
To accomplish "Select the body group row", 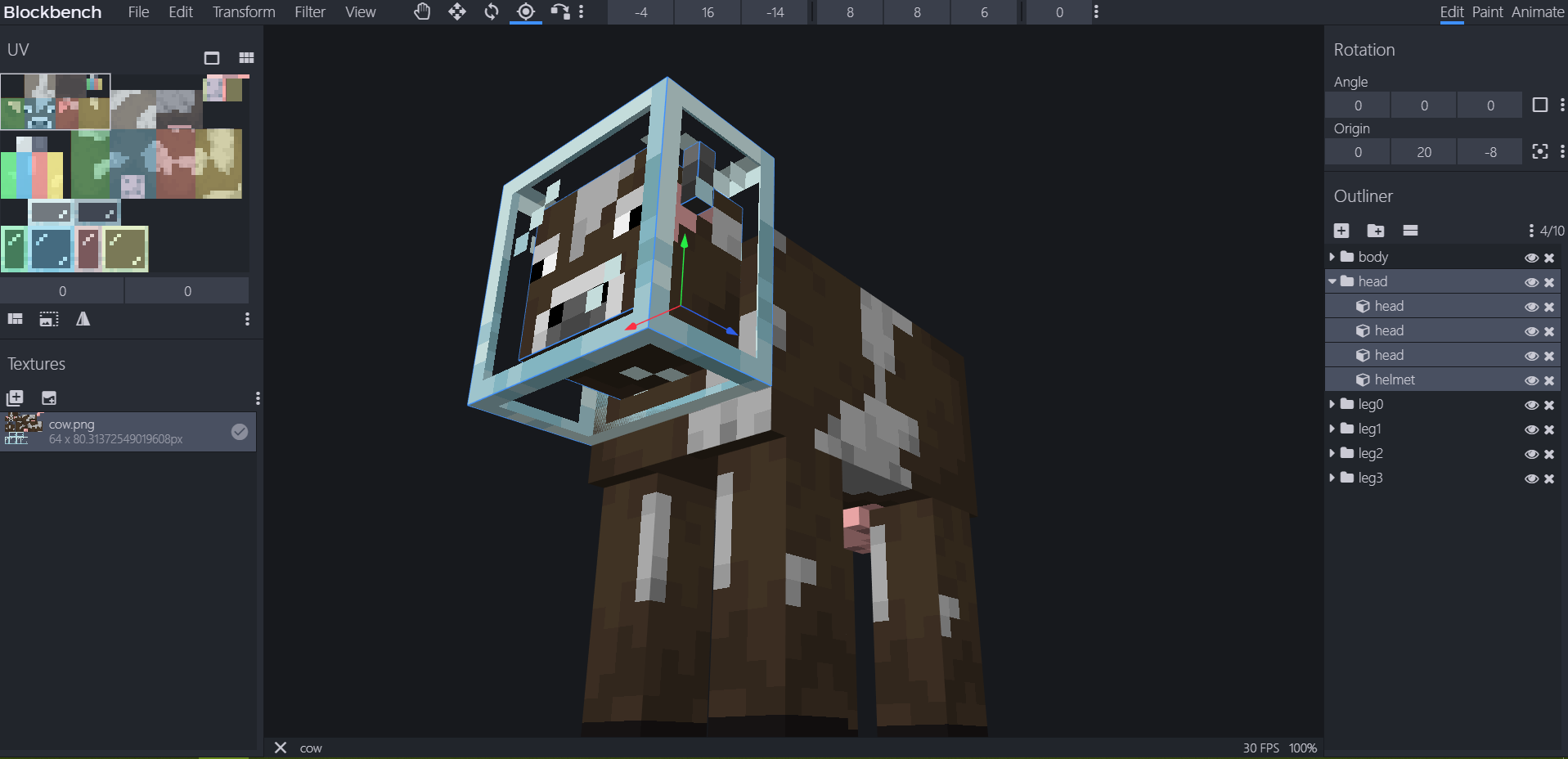I will 1442,257.
